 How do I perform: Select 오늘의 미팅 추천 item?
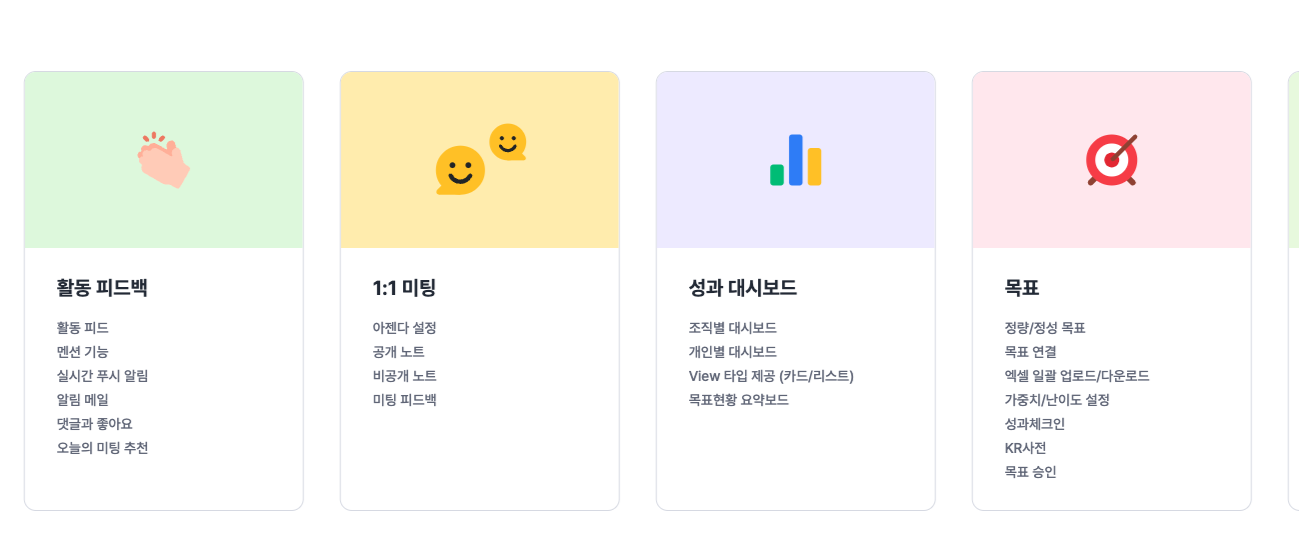[x=102, y=448]
